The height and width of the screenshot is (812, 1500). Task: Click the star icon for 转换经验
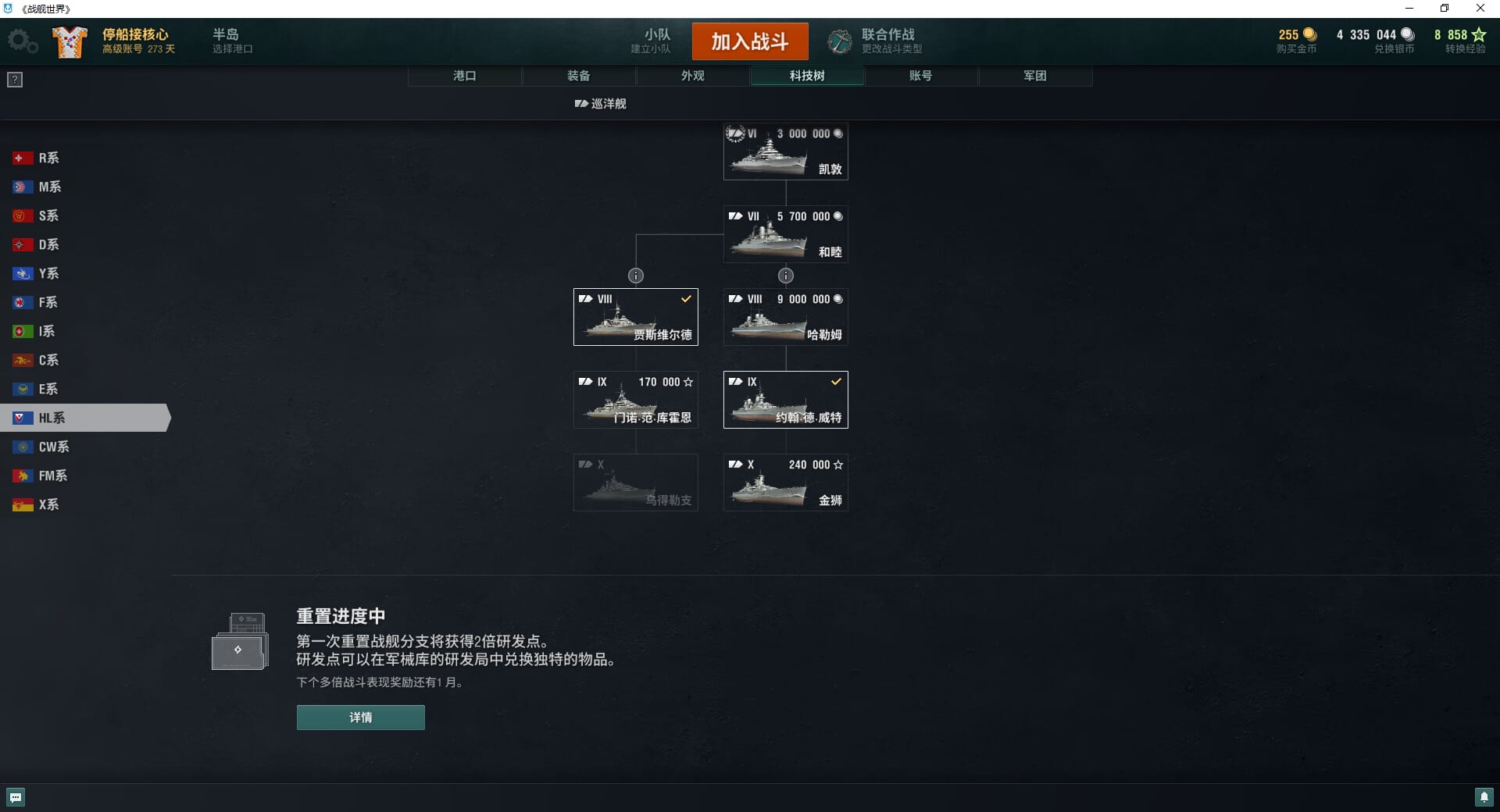(1478, 34)
